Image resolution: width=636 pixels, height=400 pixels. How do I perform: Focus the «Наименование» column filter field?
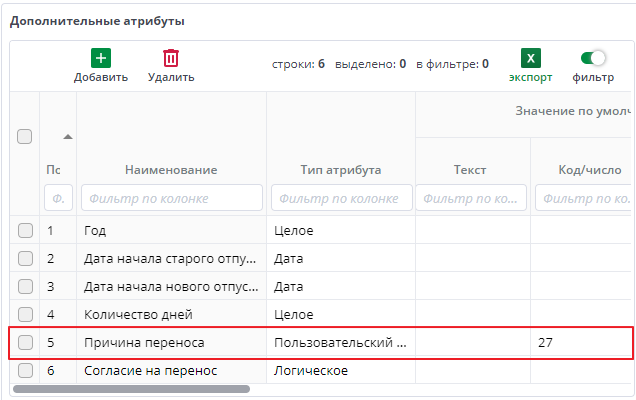[x=171, y=198]
